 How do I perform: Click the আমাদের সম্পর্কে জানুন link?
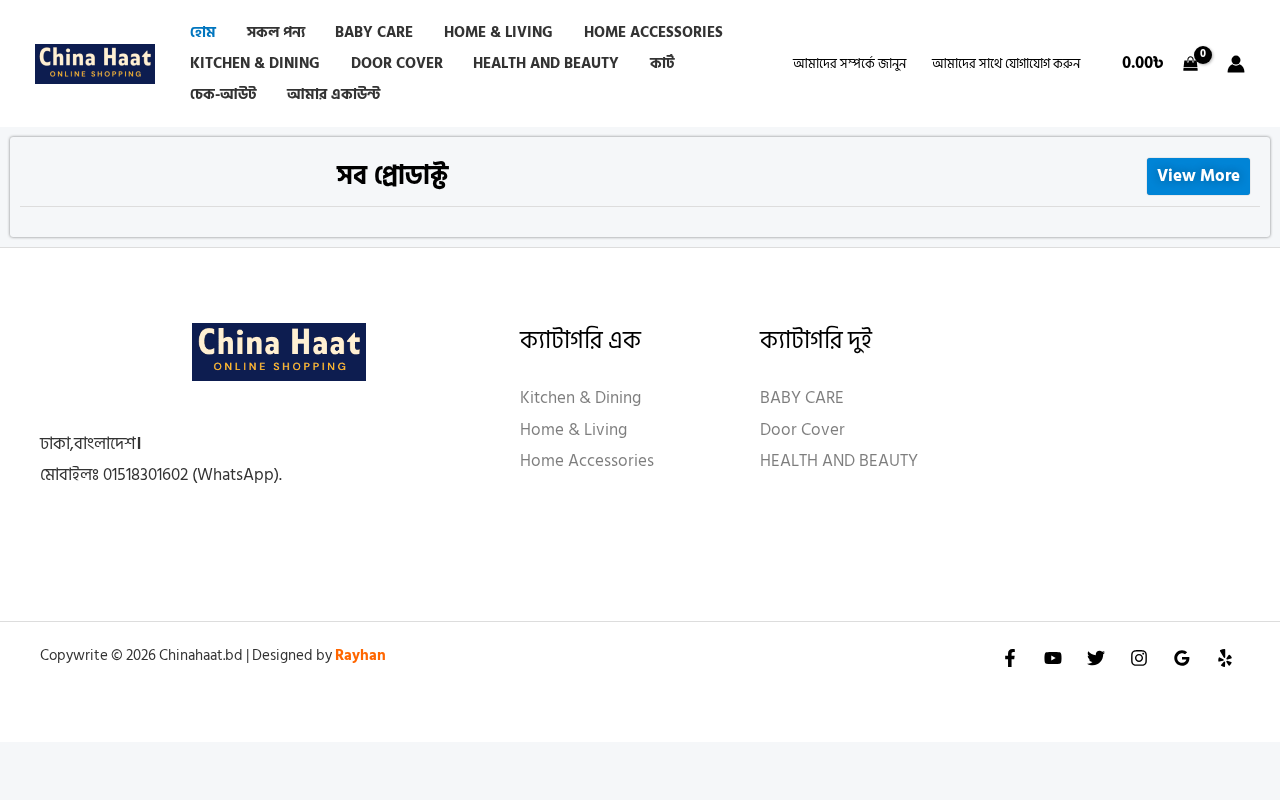click(x=849, y=64)
